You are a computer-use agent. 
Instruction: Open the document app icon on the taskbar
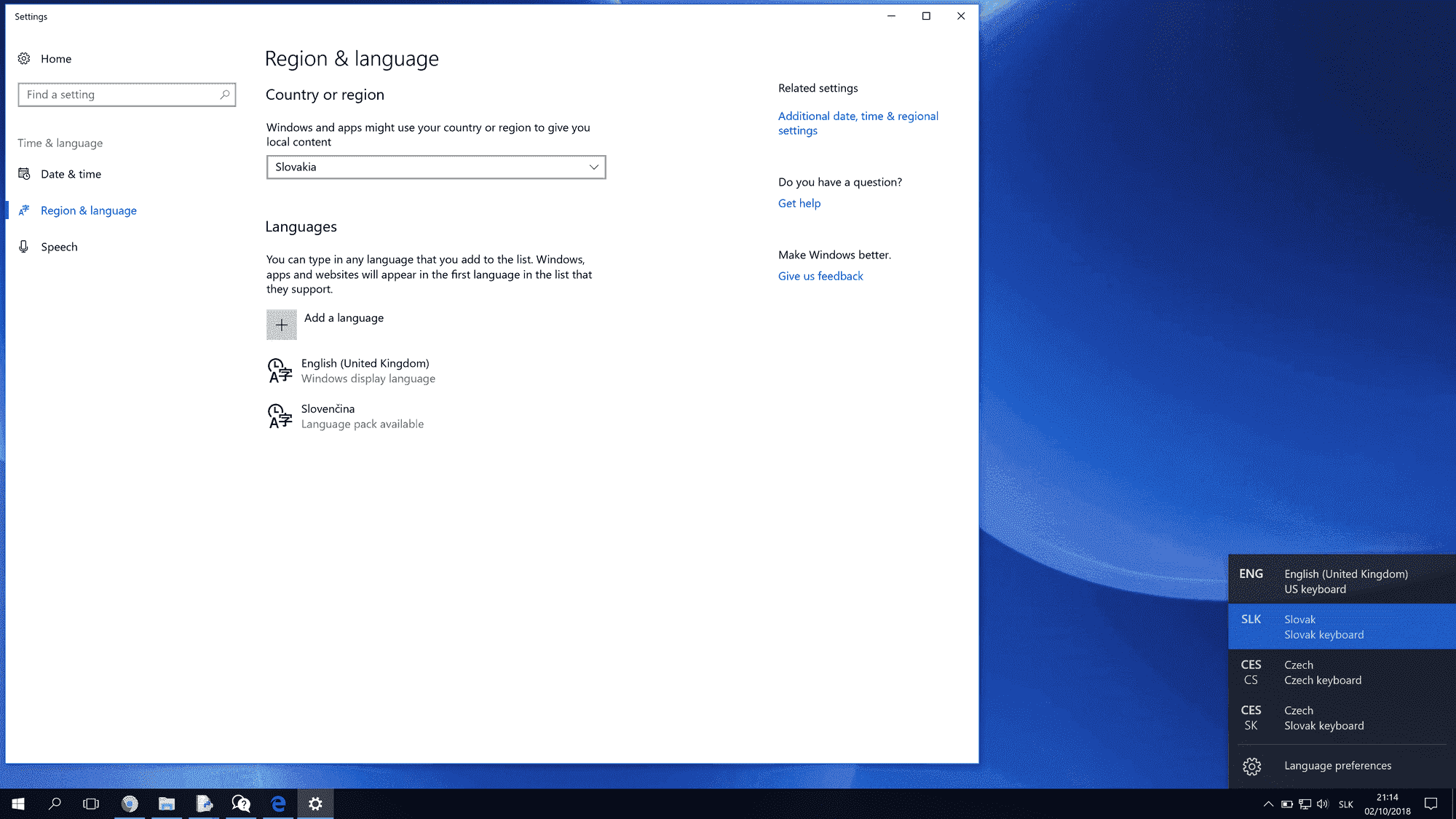(x=204, y=804)
